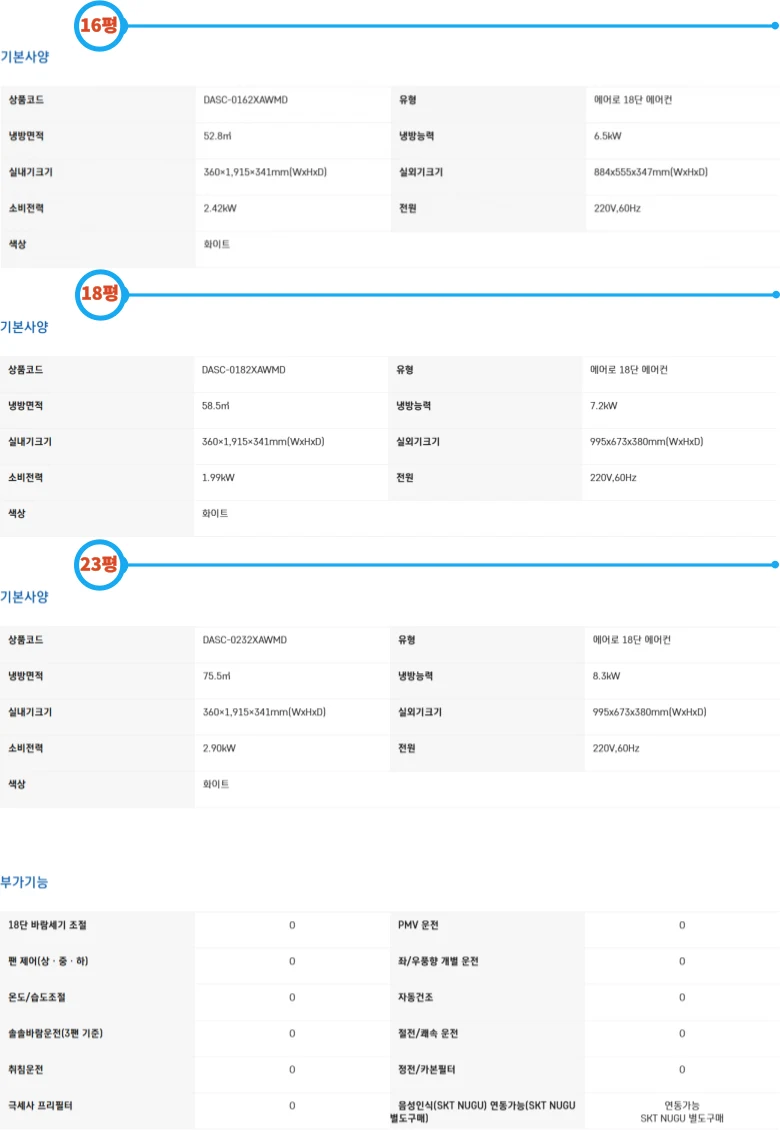780x1130 pixels.
Task: Click 360×1,915×341mm in the 16평 table
Action: (x=265, y=172)
